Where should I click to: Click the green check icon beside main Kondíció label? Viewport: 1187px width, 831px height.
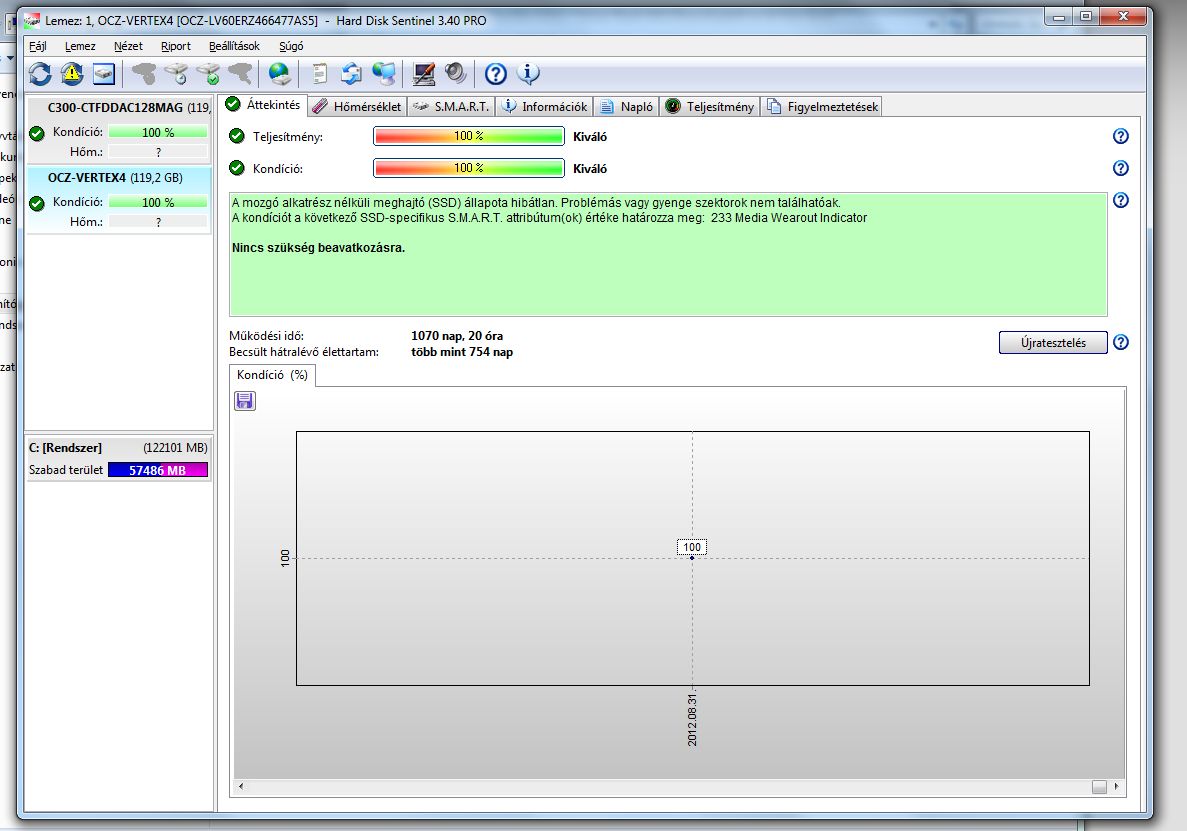[x=237, y=168]
